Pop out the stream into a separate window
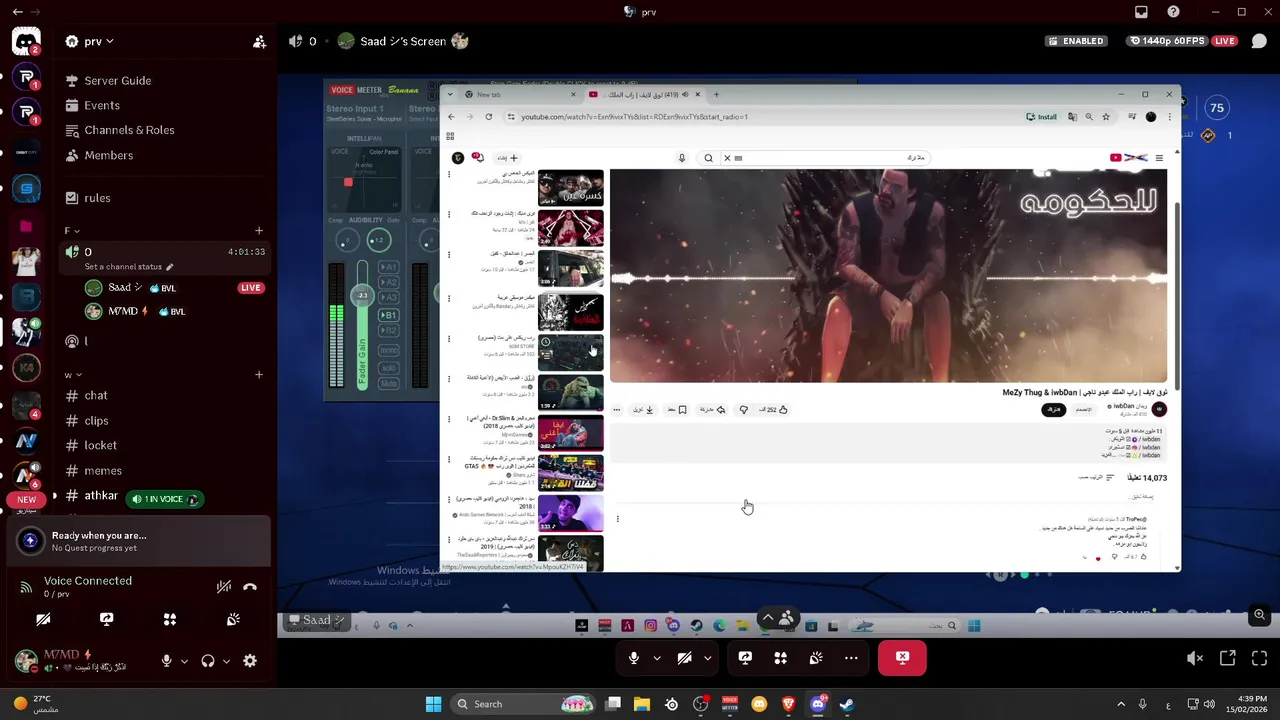The height and width of the screenshot is (720, 1280). click(x=1227, y=658)
